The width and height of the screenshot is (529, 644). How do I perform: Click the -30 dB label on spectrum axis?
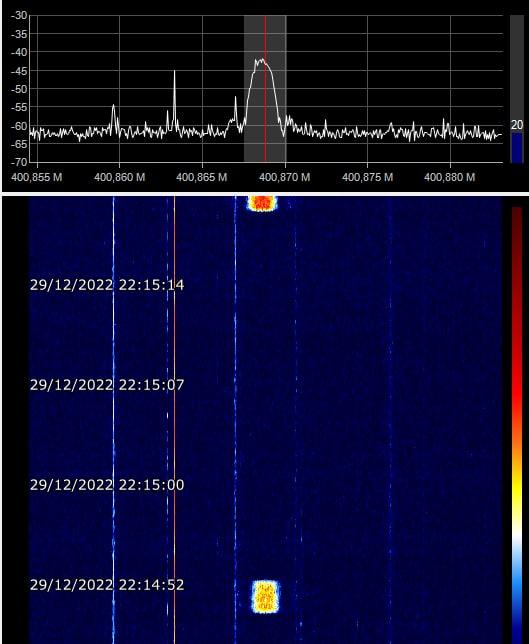19,16
